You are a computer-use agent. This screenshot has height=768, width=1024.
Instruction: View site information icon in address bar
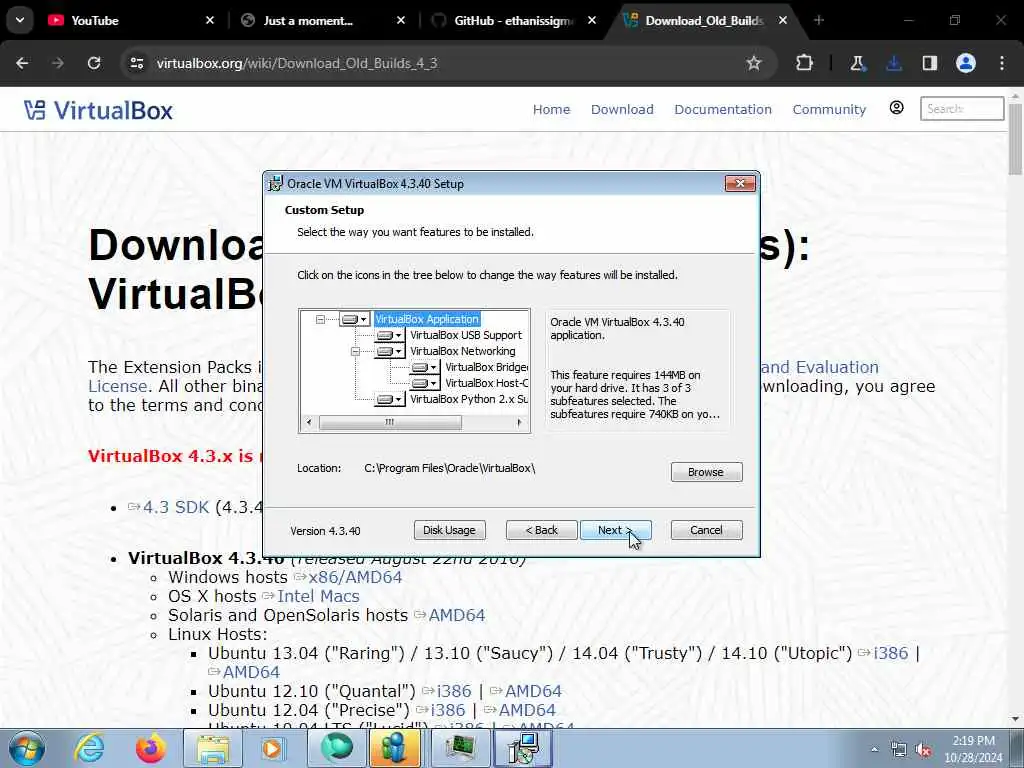click(x=137, y=63)
